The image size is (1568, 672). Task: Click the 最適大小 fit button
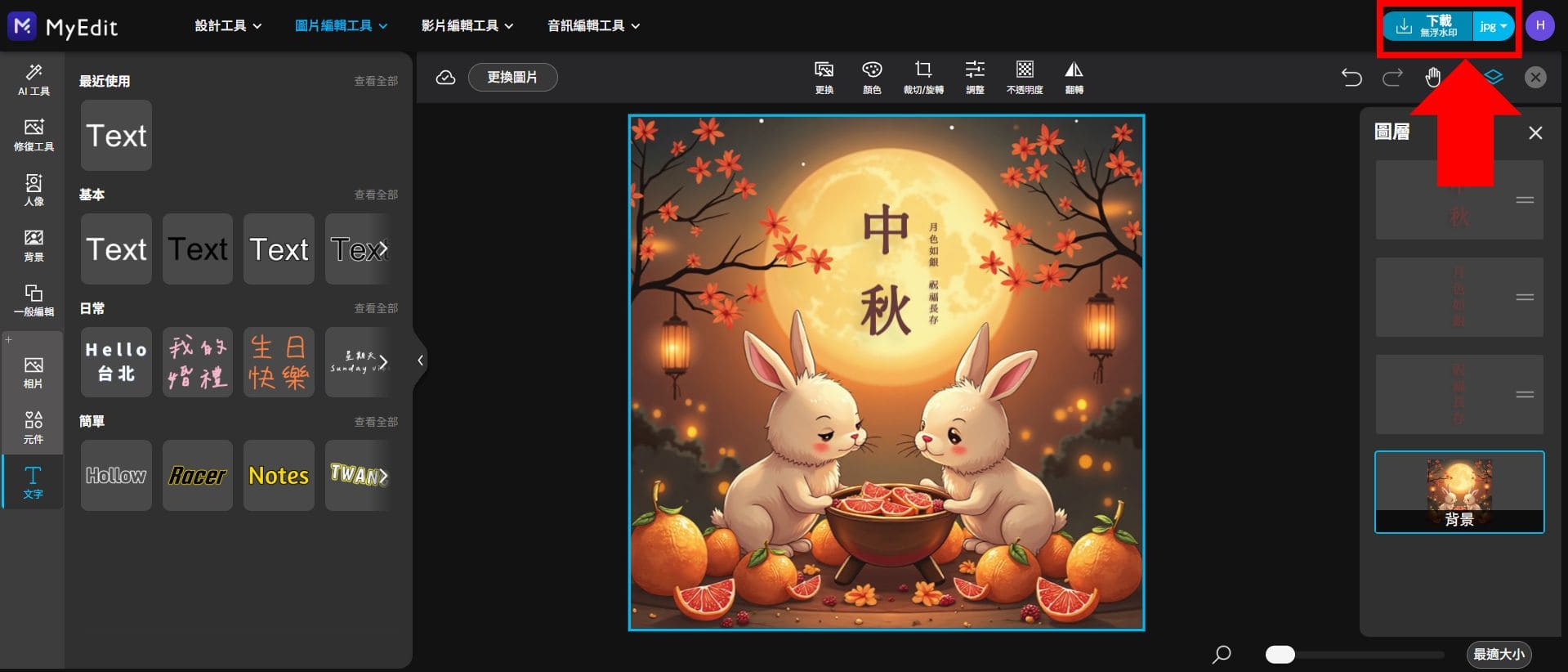(x=1498, y=655)
